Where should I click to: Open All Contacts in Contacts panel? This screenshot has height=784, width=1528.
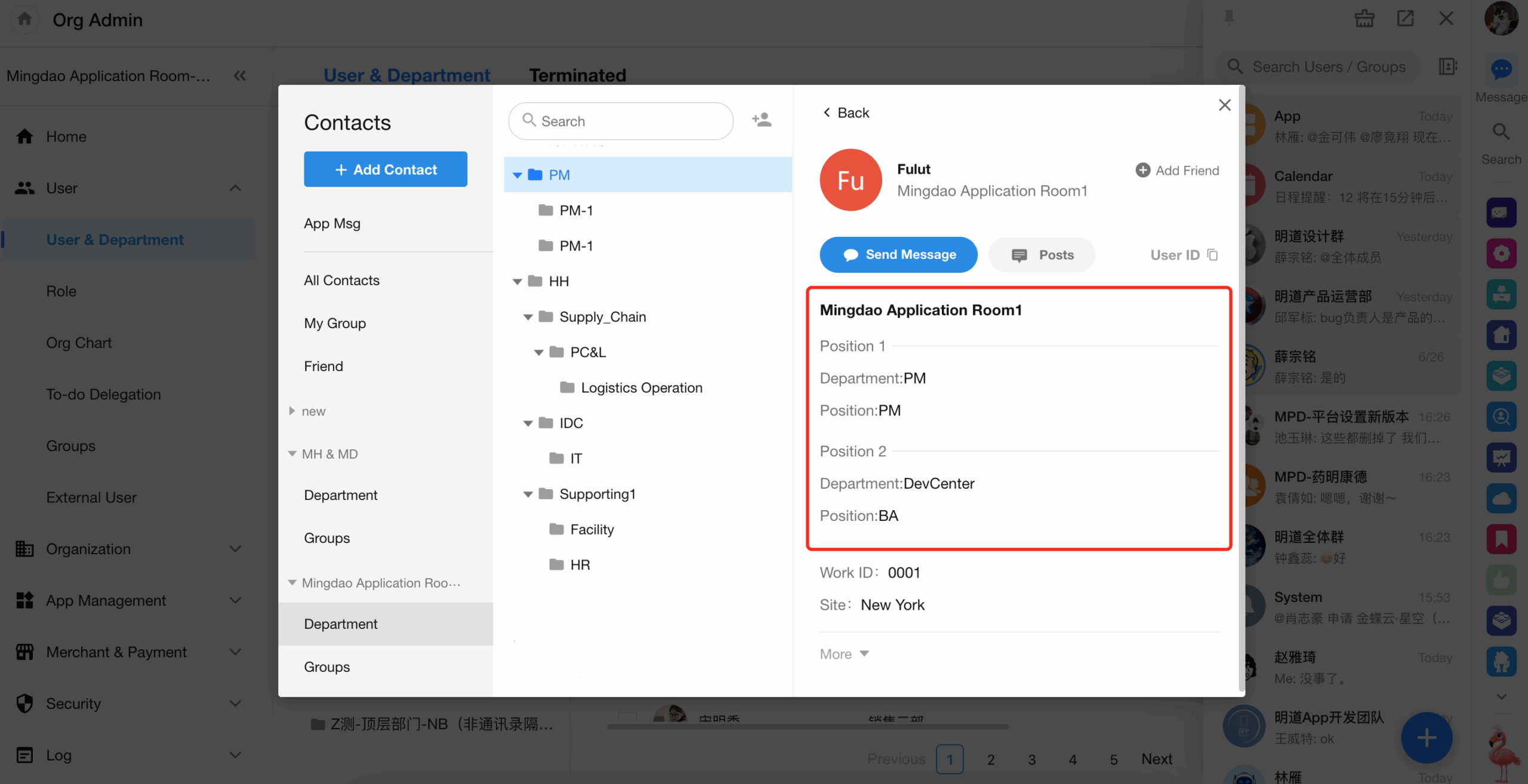point(341,280)
